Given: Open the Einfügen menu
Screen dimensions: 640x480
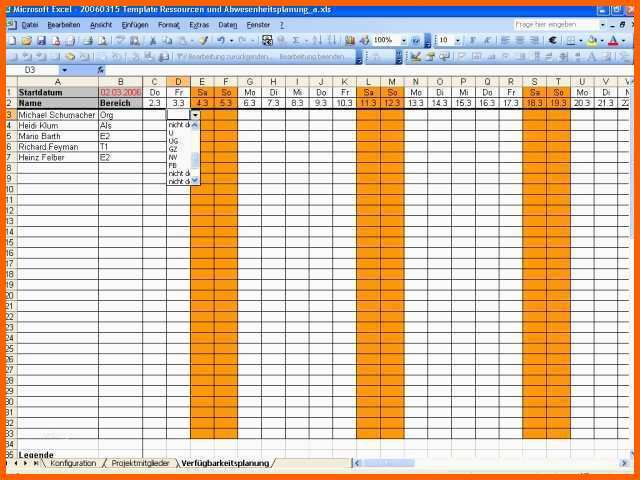Looking at the screenshot, I should (x=135, y=25).
